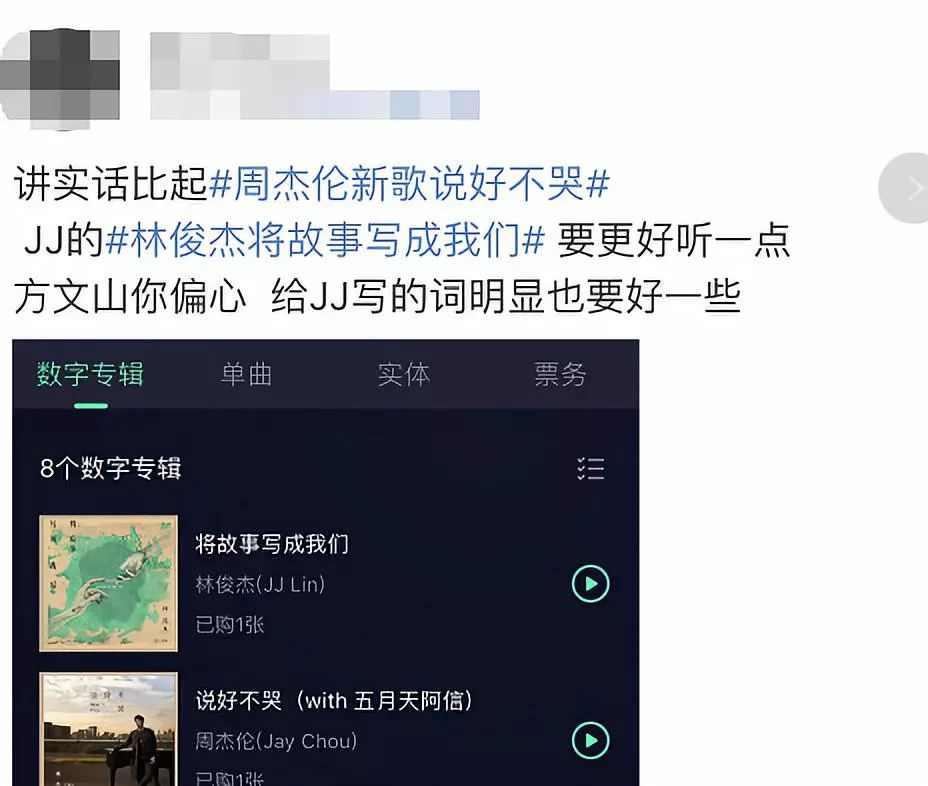Switch to the 票务 tab
The width and height of the screenshot is (928, 786).
pos(560,374)
